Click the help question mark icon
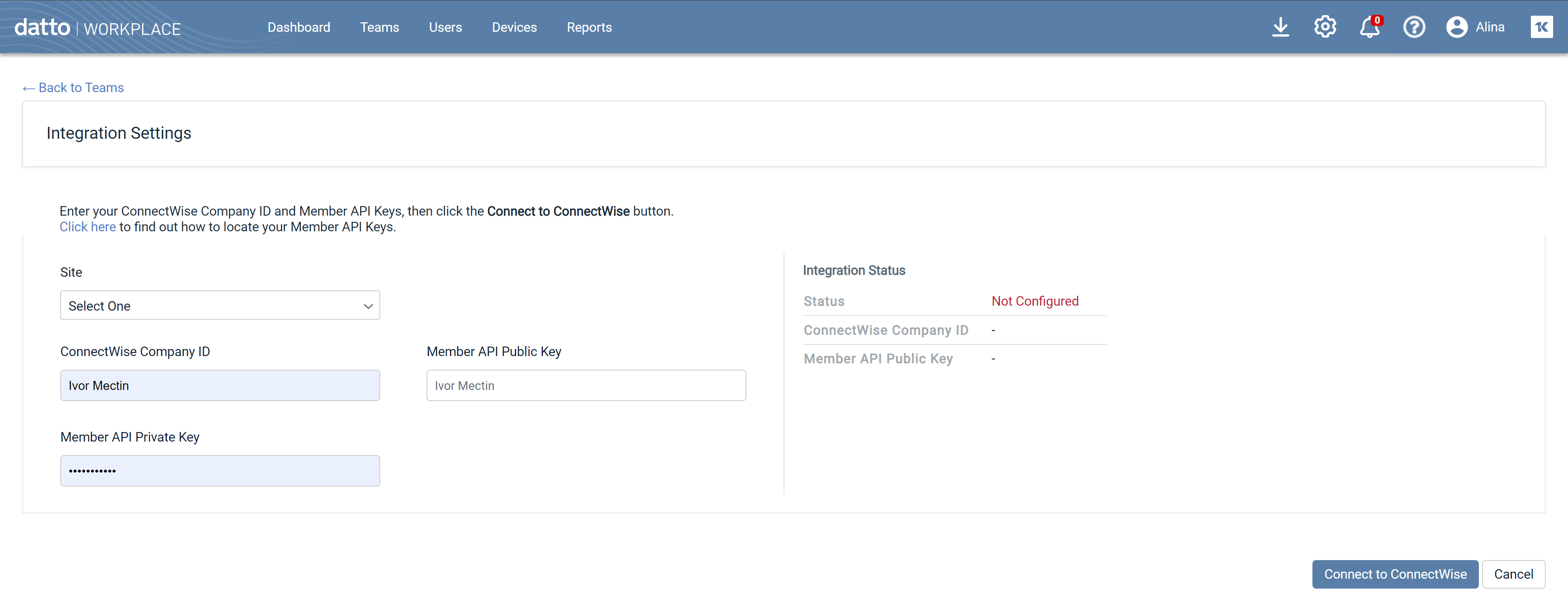The height and width of the screenshot is (601, 1568). [x=1414, y=27]
